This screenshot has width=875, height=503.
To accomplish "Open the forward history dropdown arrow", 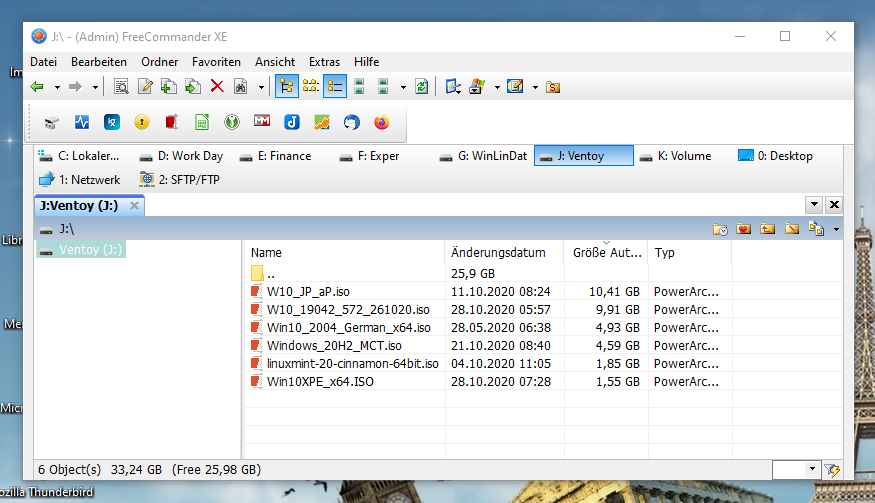I will point(95,87).
